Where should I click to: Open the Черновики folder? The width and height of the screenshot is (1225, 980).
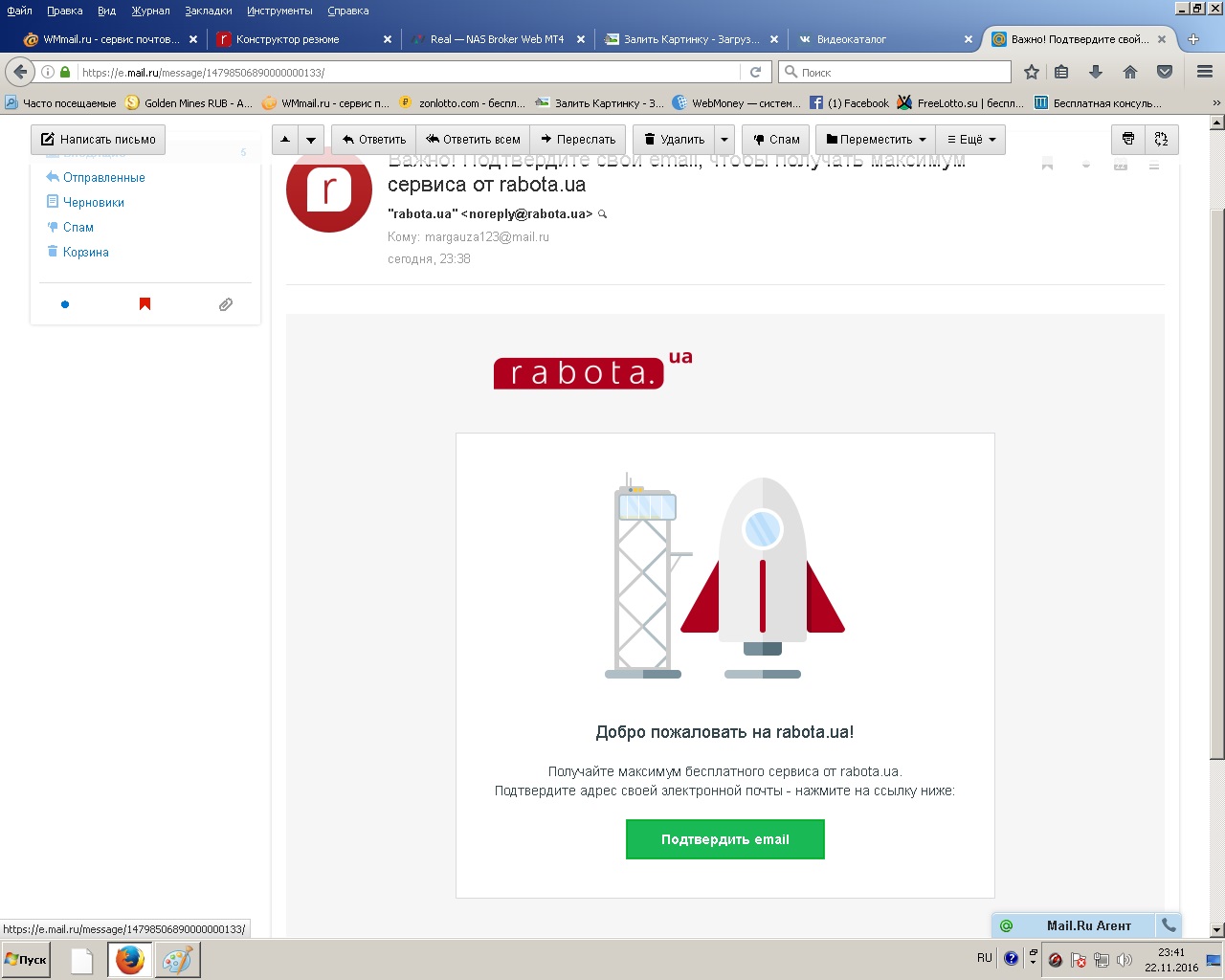coord(94,202)
